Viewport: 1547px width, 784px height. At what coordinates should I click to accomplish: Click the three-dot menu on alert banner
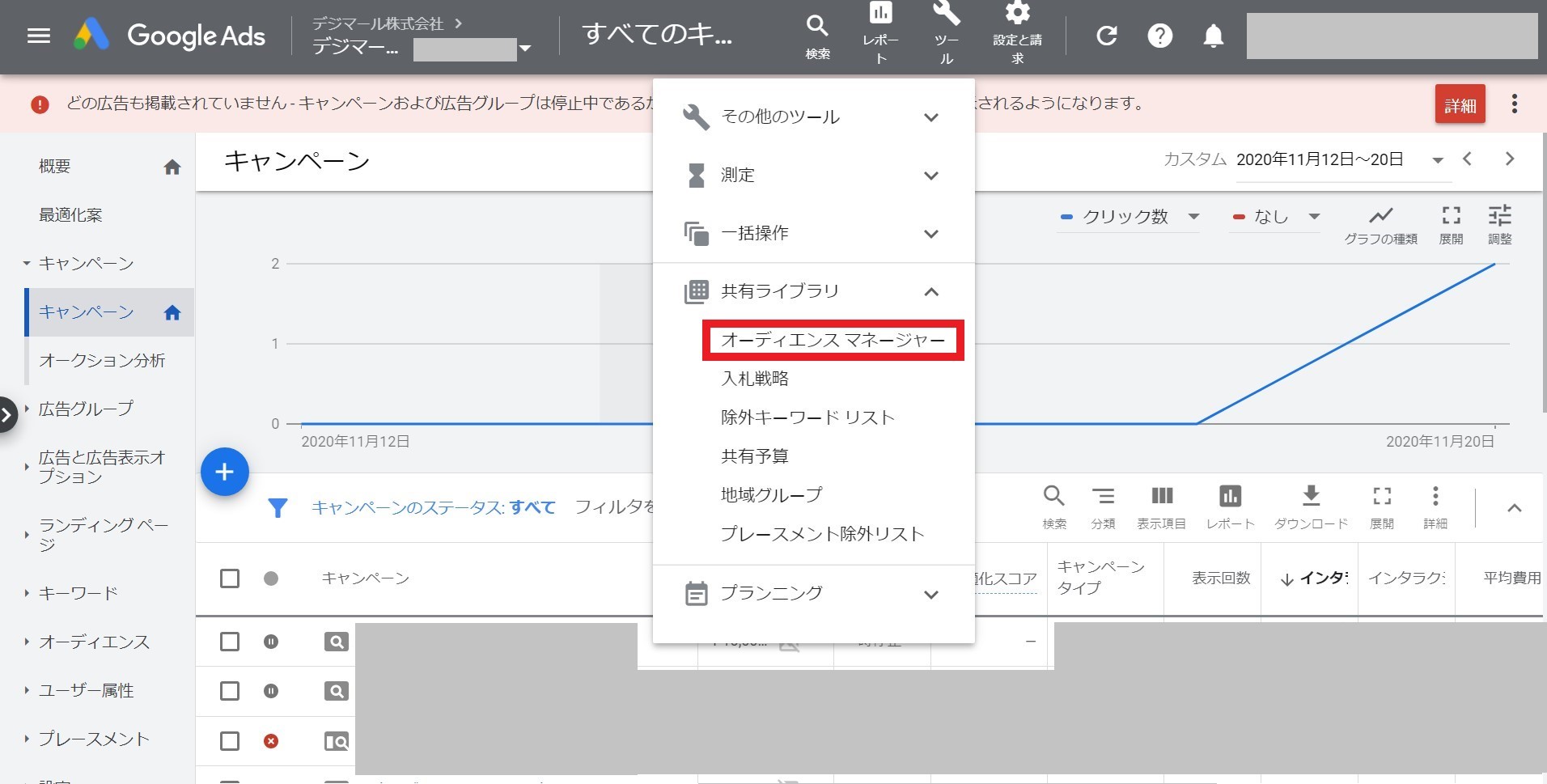coord(1514,104)
